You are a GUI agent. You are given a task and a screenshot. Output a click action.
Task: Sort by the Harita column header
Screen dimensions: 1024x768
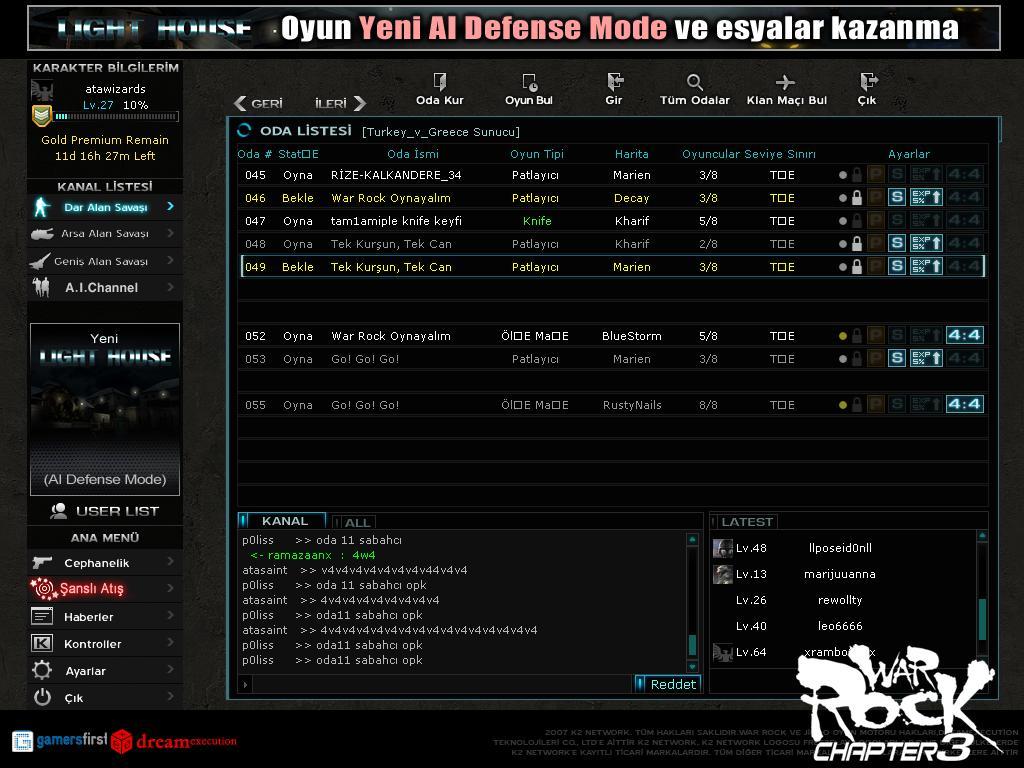(632, 154)
